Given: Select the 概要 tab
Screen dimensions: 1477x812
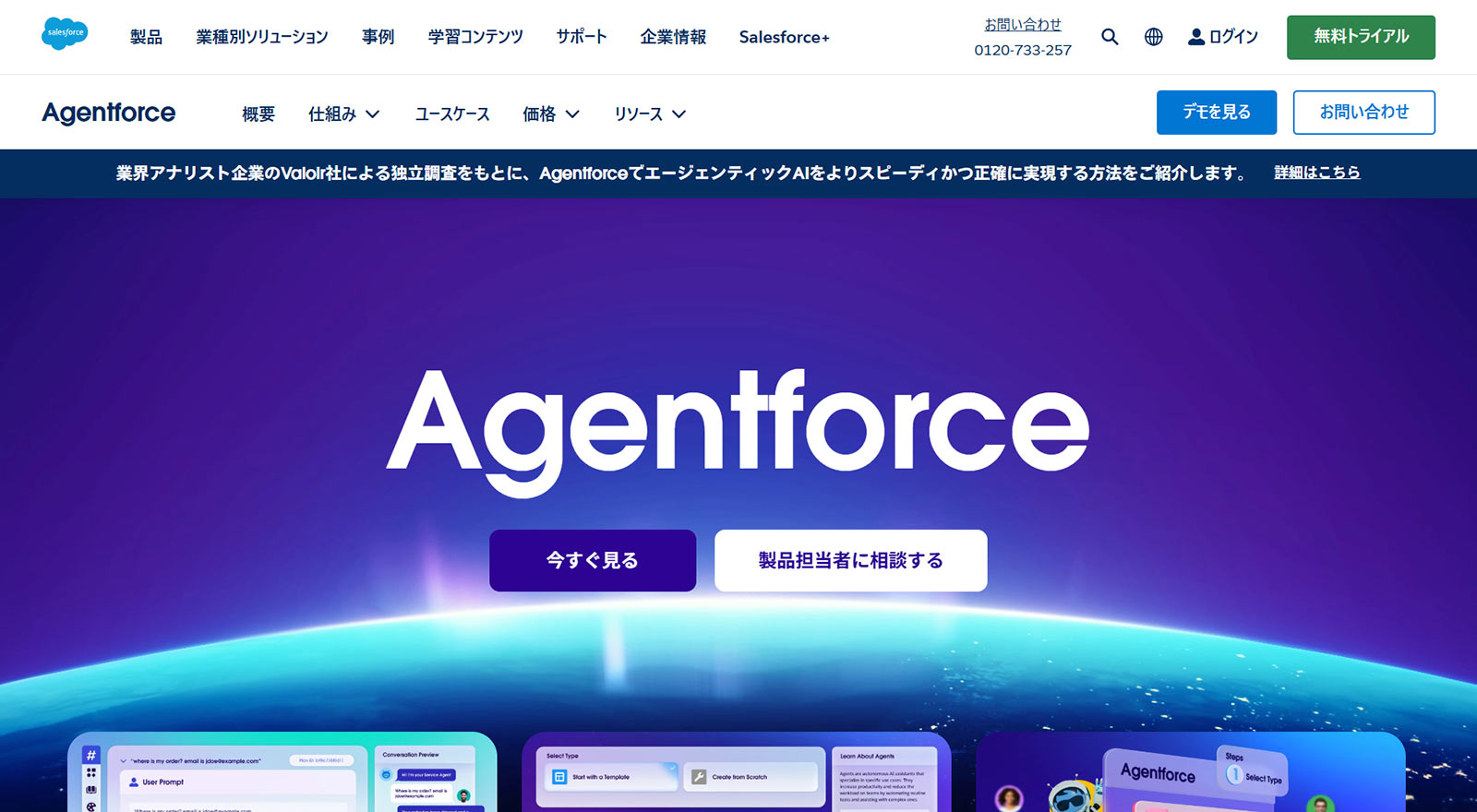Looking at the screenshot, I should point(258,113).
